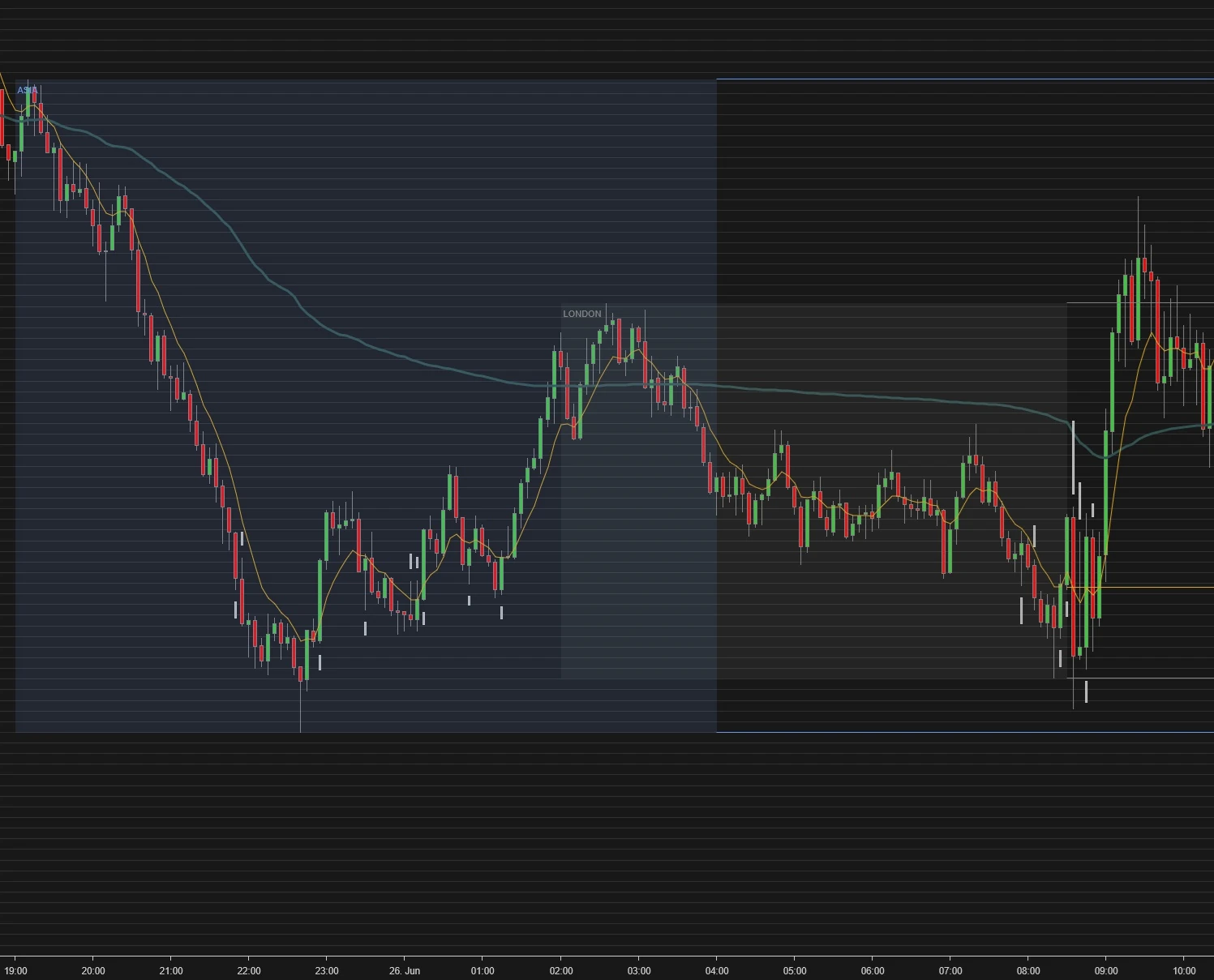Image resolution: width=1214 pixels, height=980 pixels.
Task: Select the 10:00 time axis label
Action: (x=1184, y=970)
